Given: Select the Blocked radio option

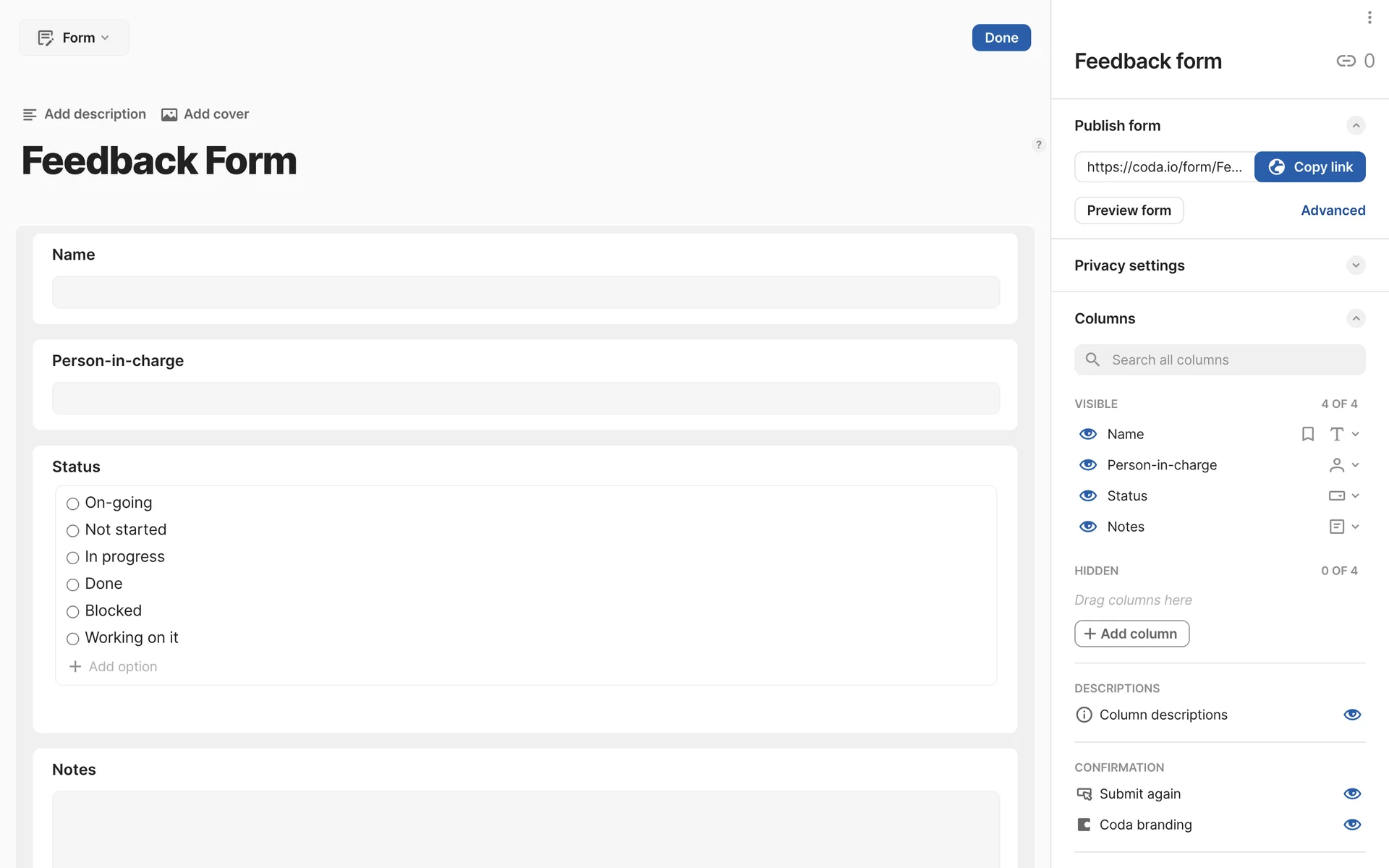Looking at the screenshot, I should [73, 612].
